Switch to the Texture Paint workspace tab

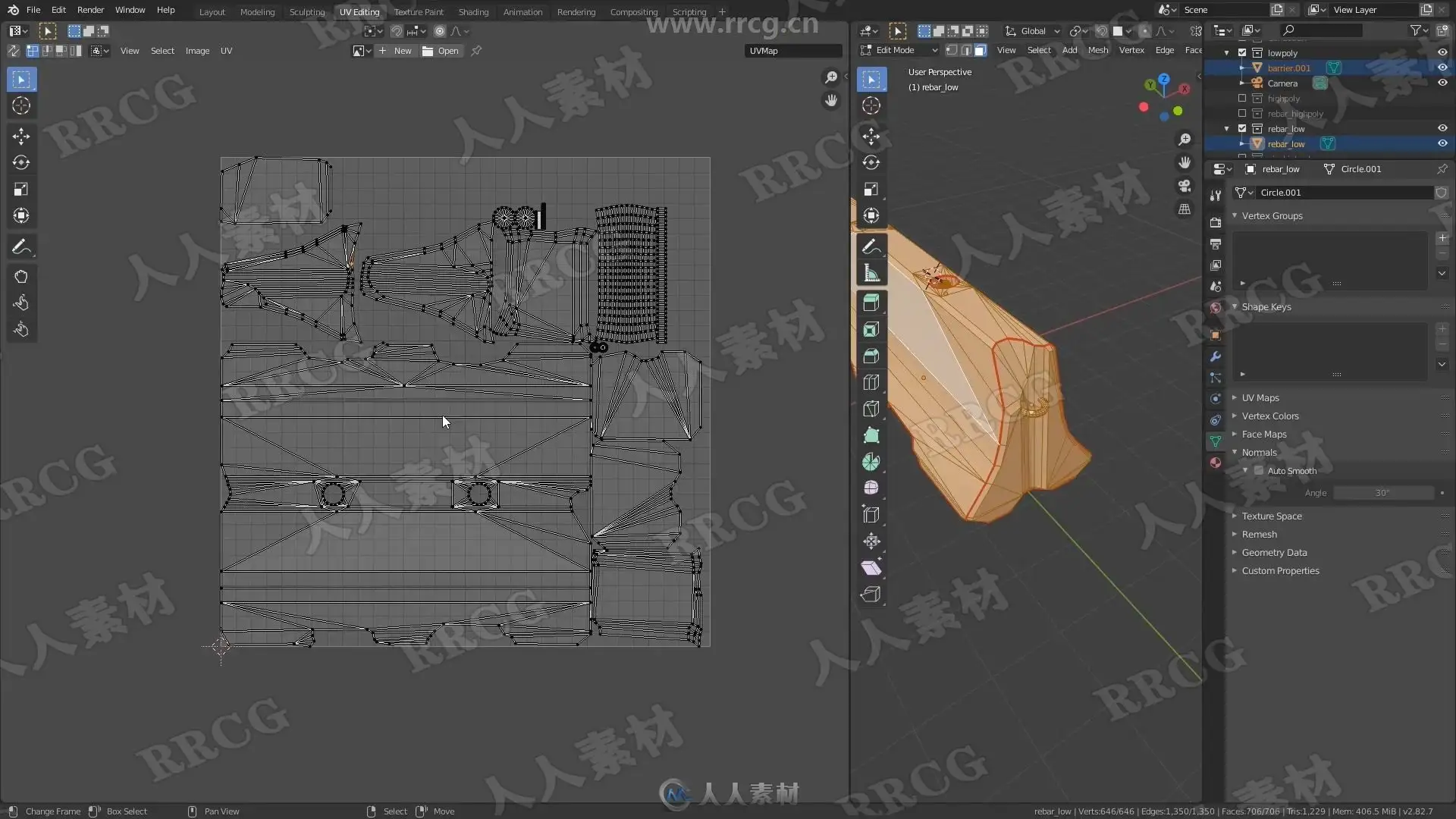418,11
